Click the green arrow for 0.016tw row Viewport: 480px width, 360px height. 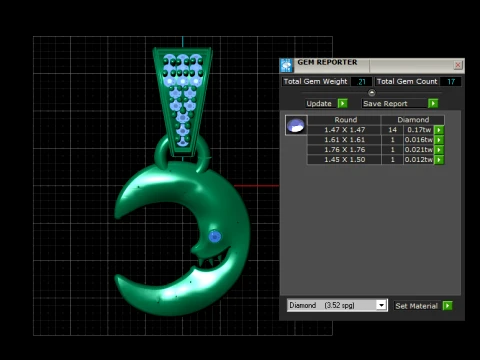[x=439, y=140]
